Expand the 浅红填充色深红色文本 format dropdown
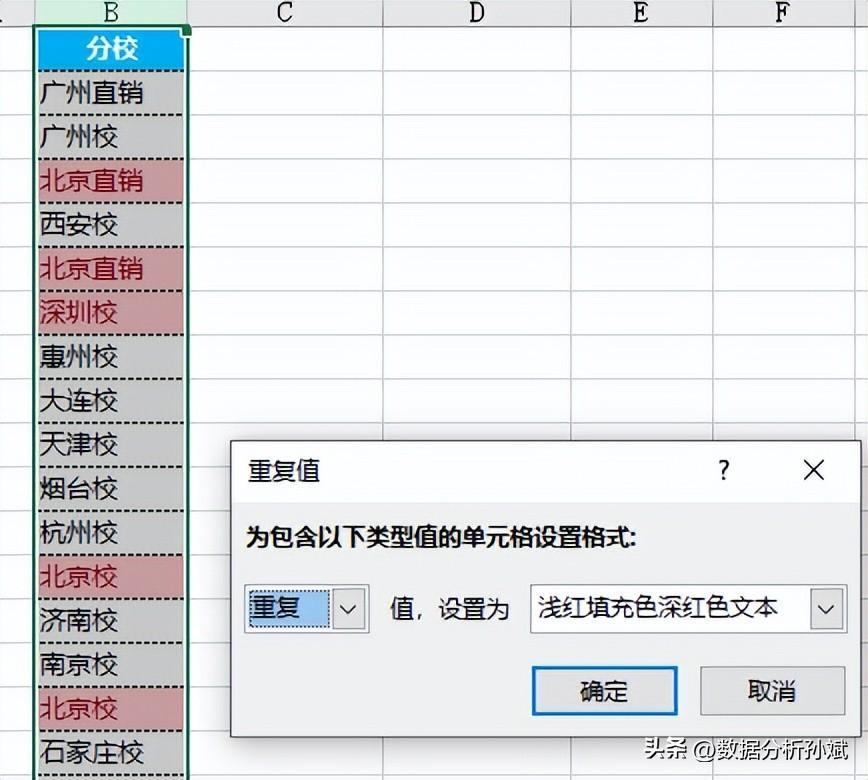The width and height of the screenshot is (868, 780). (x=827, y=608)
